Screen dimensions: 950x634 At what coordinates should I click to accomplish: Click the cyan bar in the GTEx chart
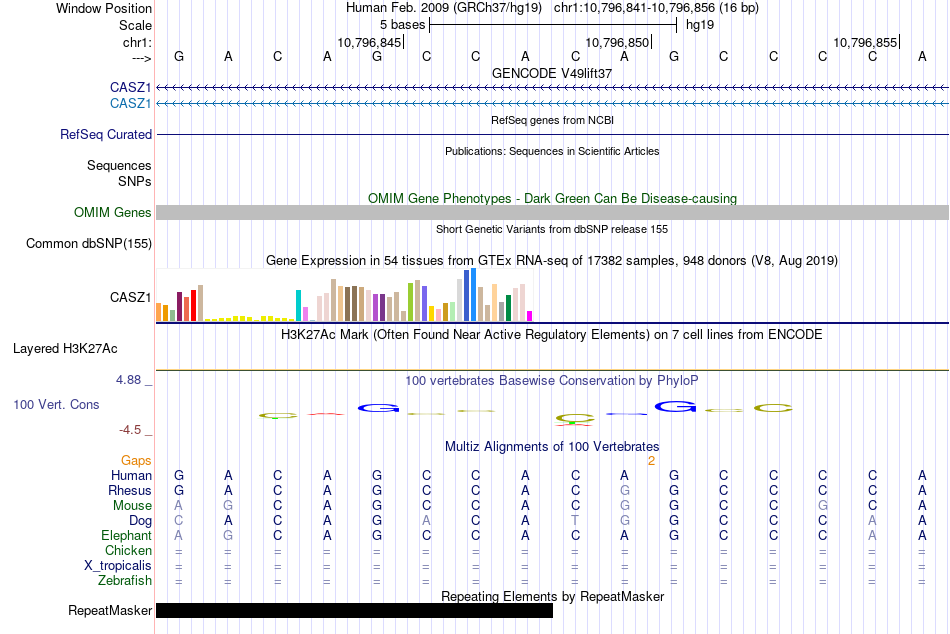coord(298,305)
